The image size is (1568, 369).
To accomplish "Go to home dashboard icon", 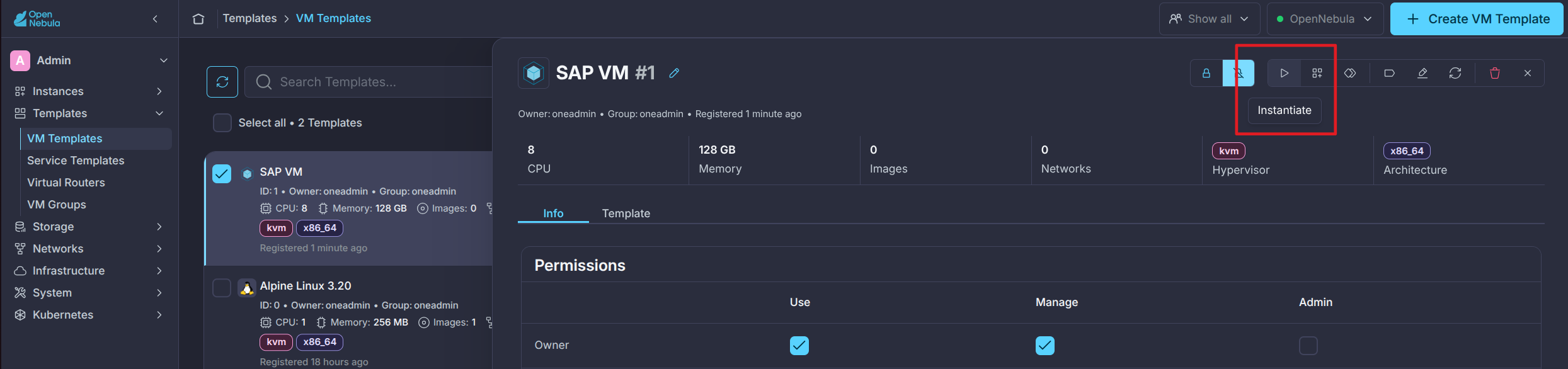I will pos(198,19).
